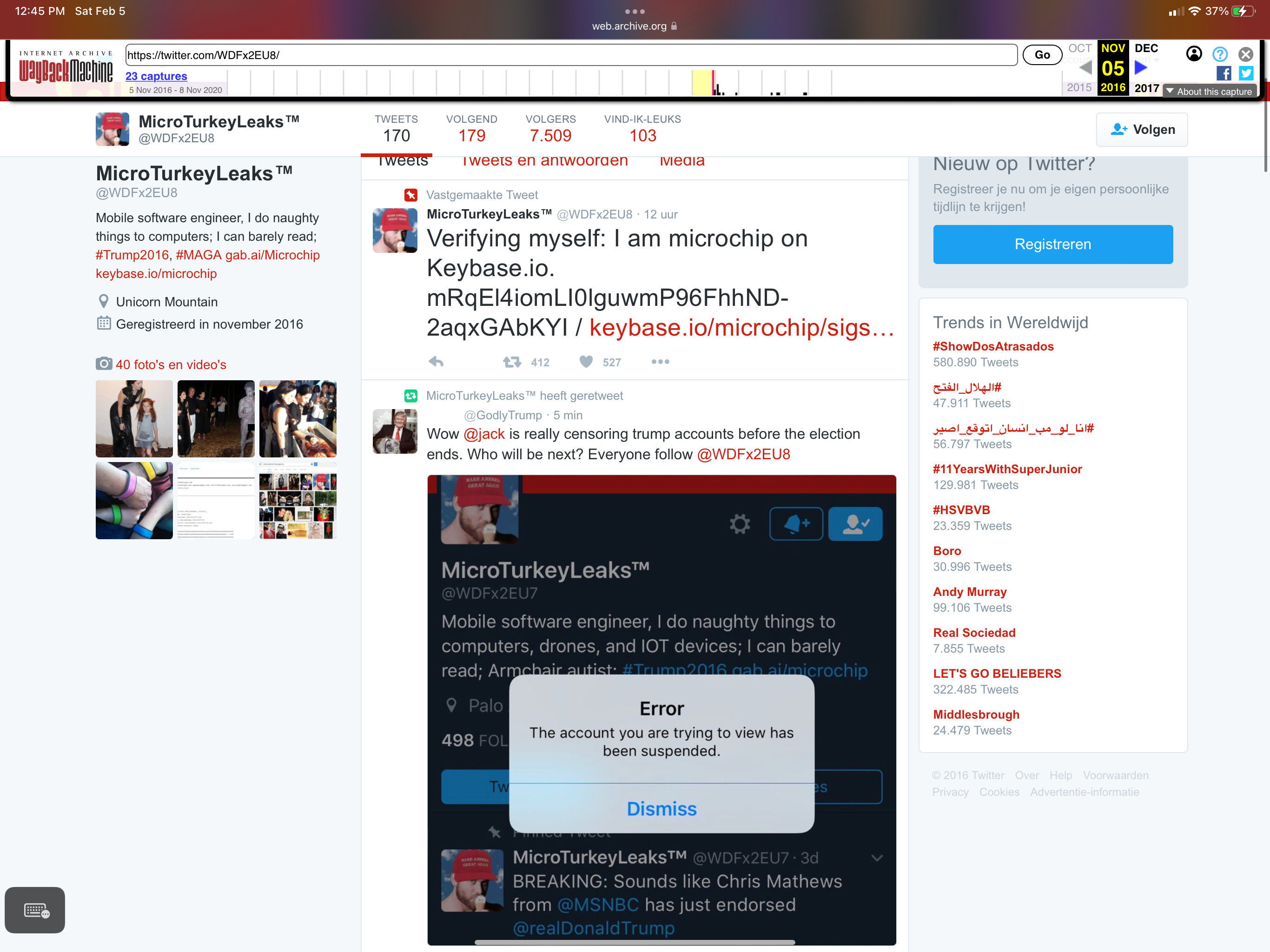Switch to the Media tab

click(x=681, y=161)
